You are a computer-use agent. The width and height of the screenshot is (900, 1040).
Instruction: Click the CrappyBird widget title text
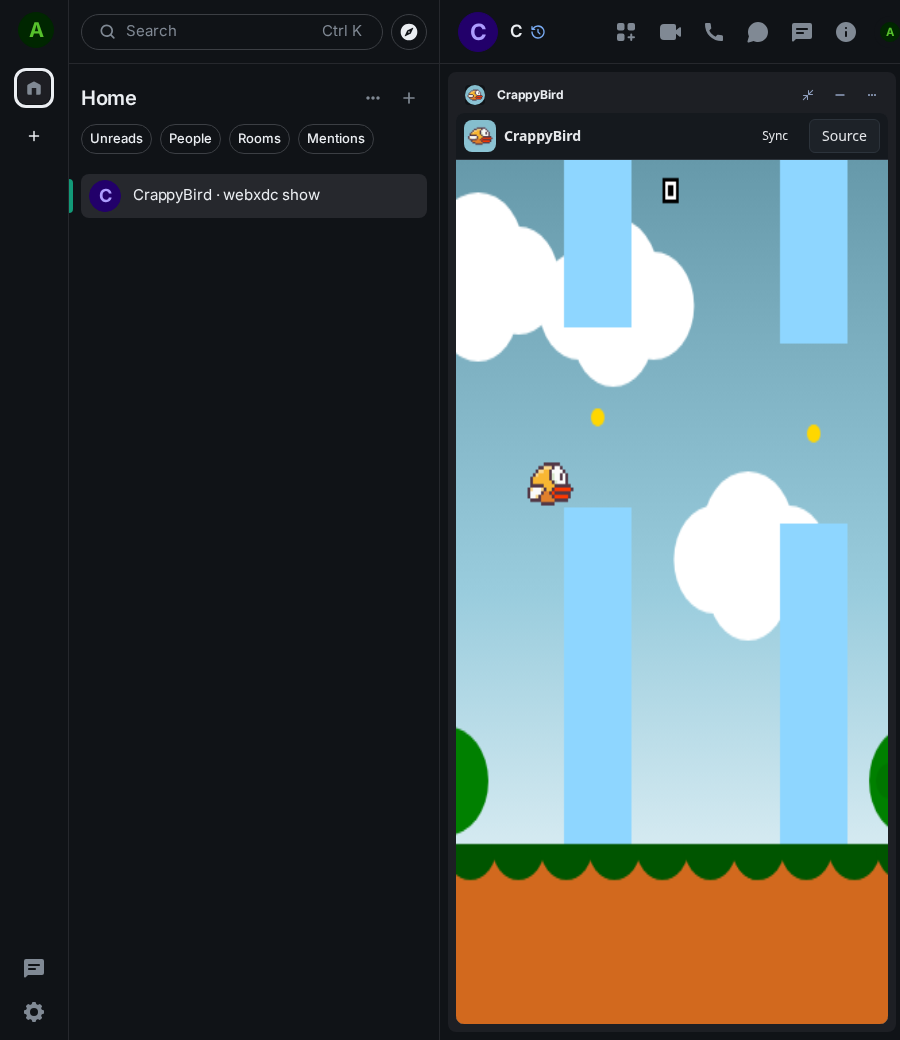point(530,95)
